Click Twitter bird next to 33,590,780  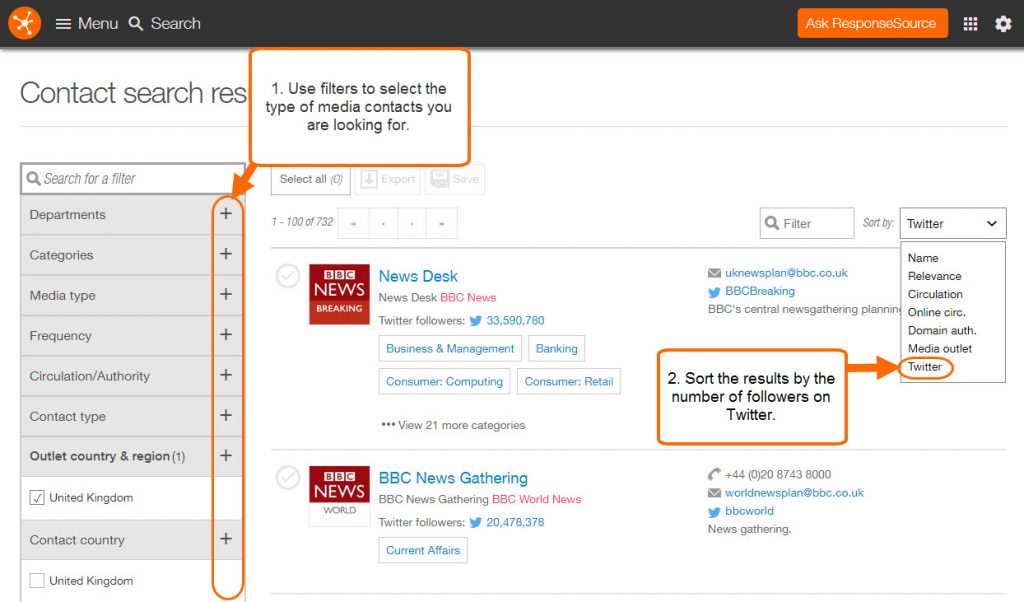pos(475,321)
